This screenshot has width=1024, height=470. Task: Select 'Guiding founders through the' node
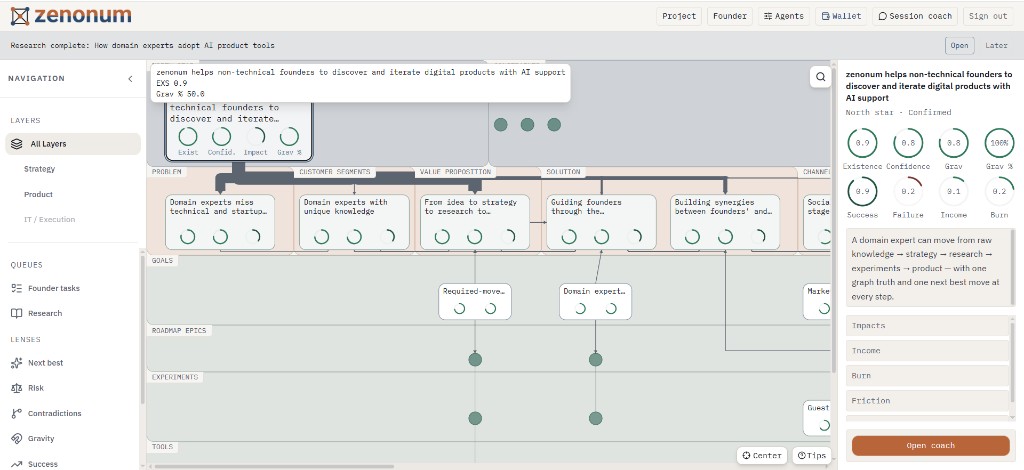(601, 222)
